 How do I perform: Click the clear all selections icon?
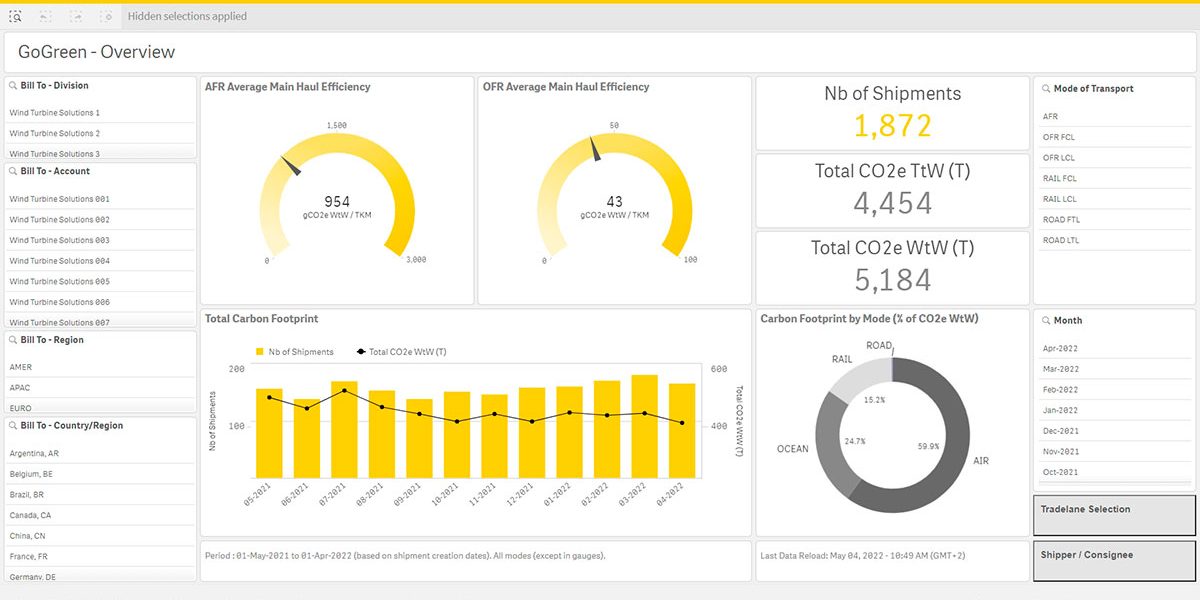106,16
